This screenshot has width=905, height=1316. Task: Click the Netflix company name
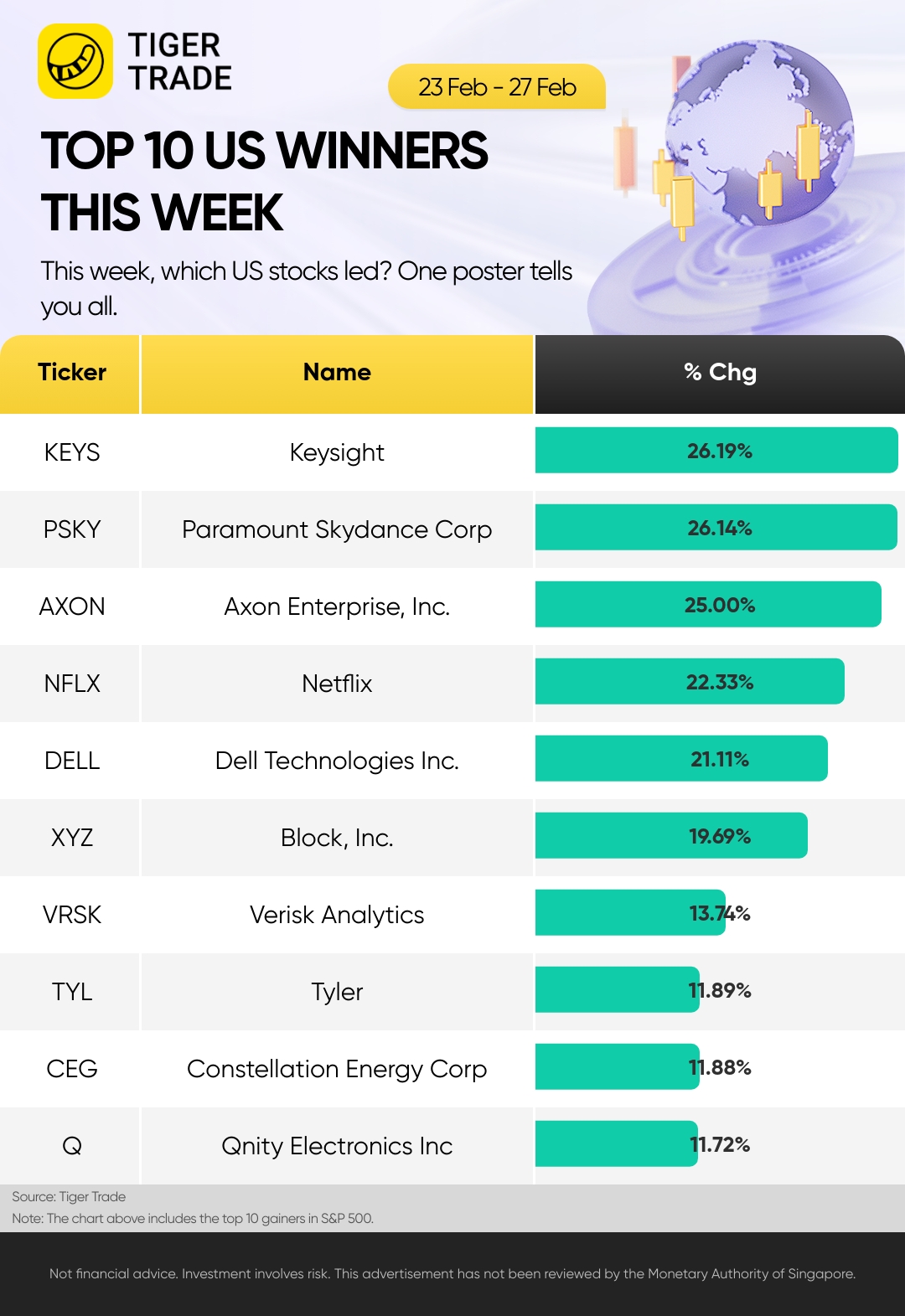337,684
